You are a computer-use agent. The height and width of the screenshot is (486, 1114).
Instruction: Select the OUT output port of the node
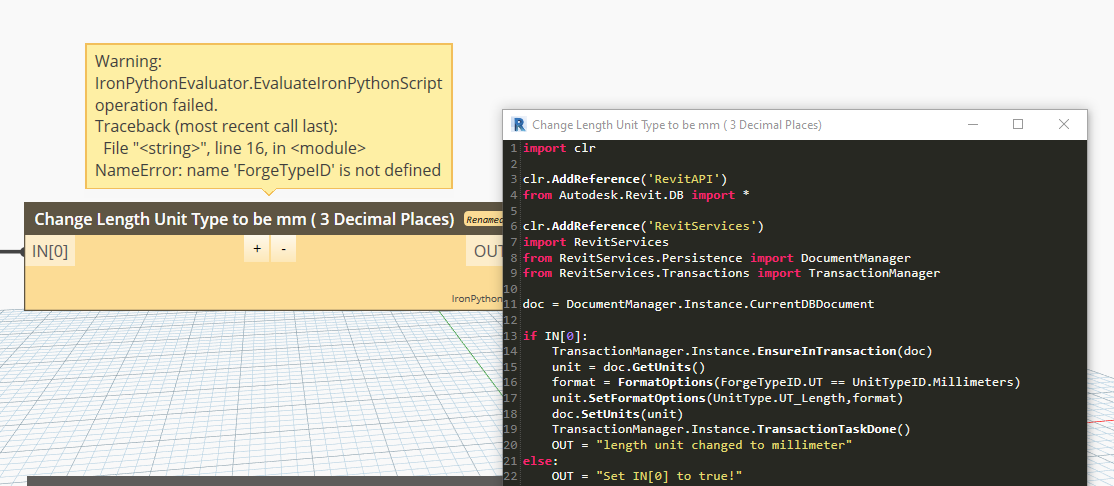tap(485, 251)
